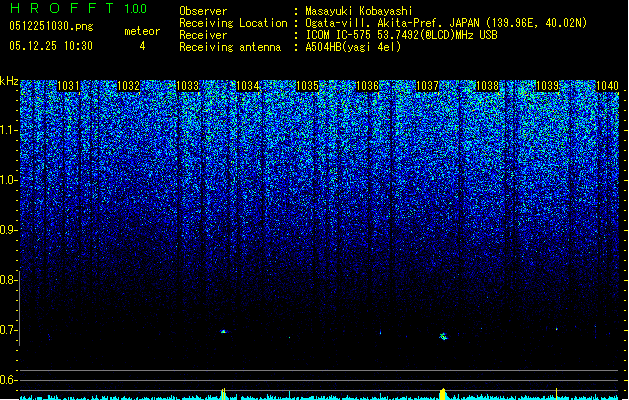Image resolution: width=629 pixels, height=400 pixels.
Task: Click the 1039 time marker
Action: (547, 86)
